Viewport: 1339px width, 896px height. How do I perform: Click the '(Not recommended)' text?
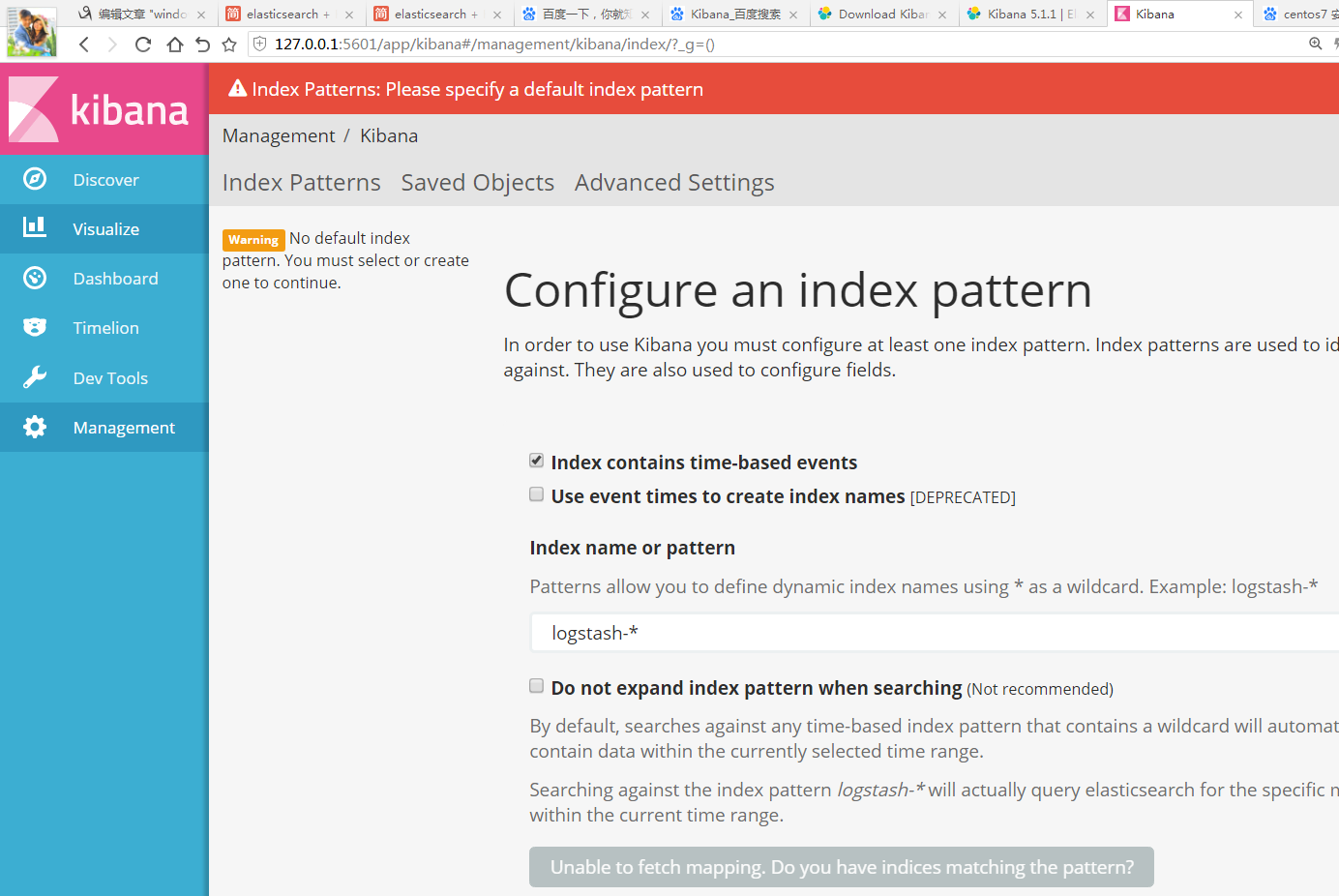point(1040,689)
